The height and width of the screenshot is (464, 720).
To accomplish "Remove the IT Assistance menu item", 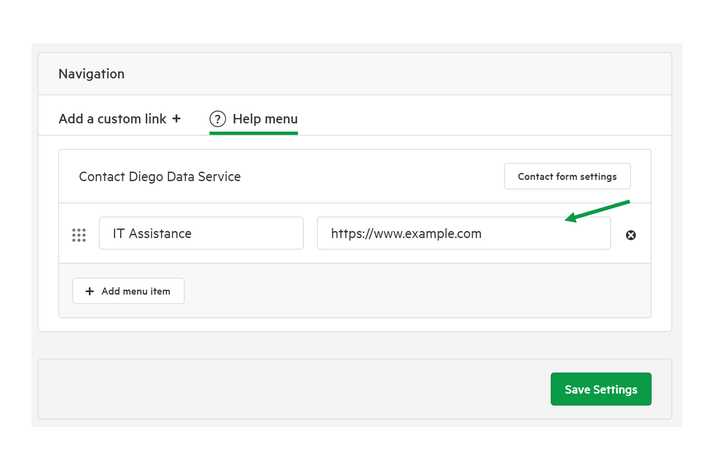I will coord(630,235).
